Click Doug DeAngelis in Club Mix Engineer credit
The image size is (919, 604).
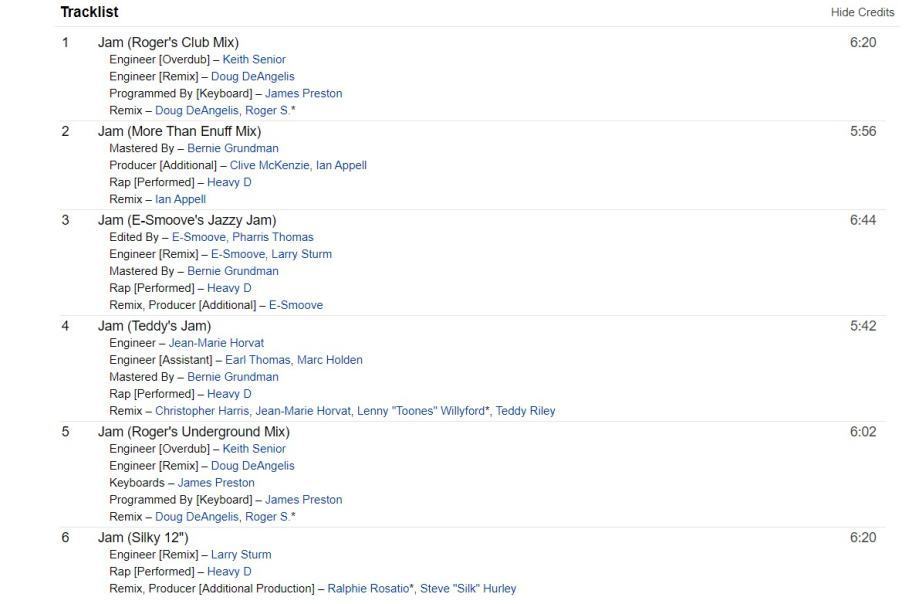click(x=252, y=76)
